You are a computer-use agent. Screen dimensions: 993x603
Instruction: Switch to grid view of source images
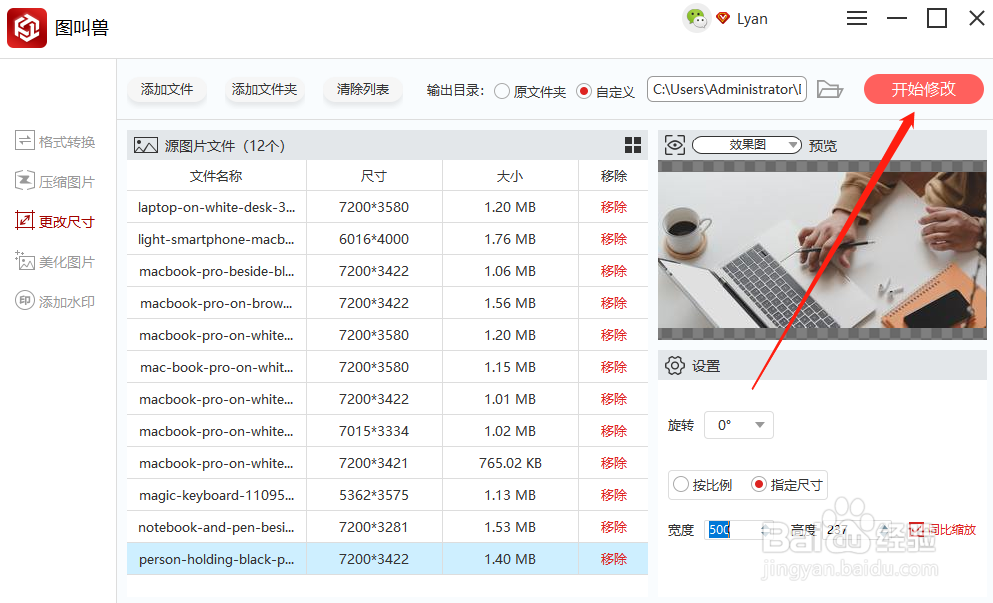pyautogui.click(x=633, y=144)
